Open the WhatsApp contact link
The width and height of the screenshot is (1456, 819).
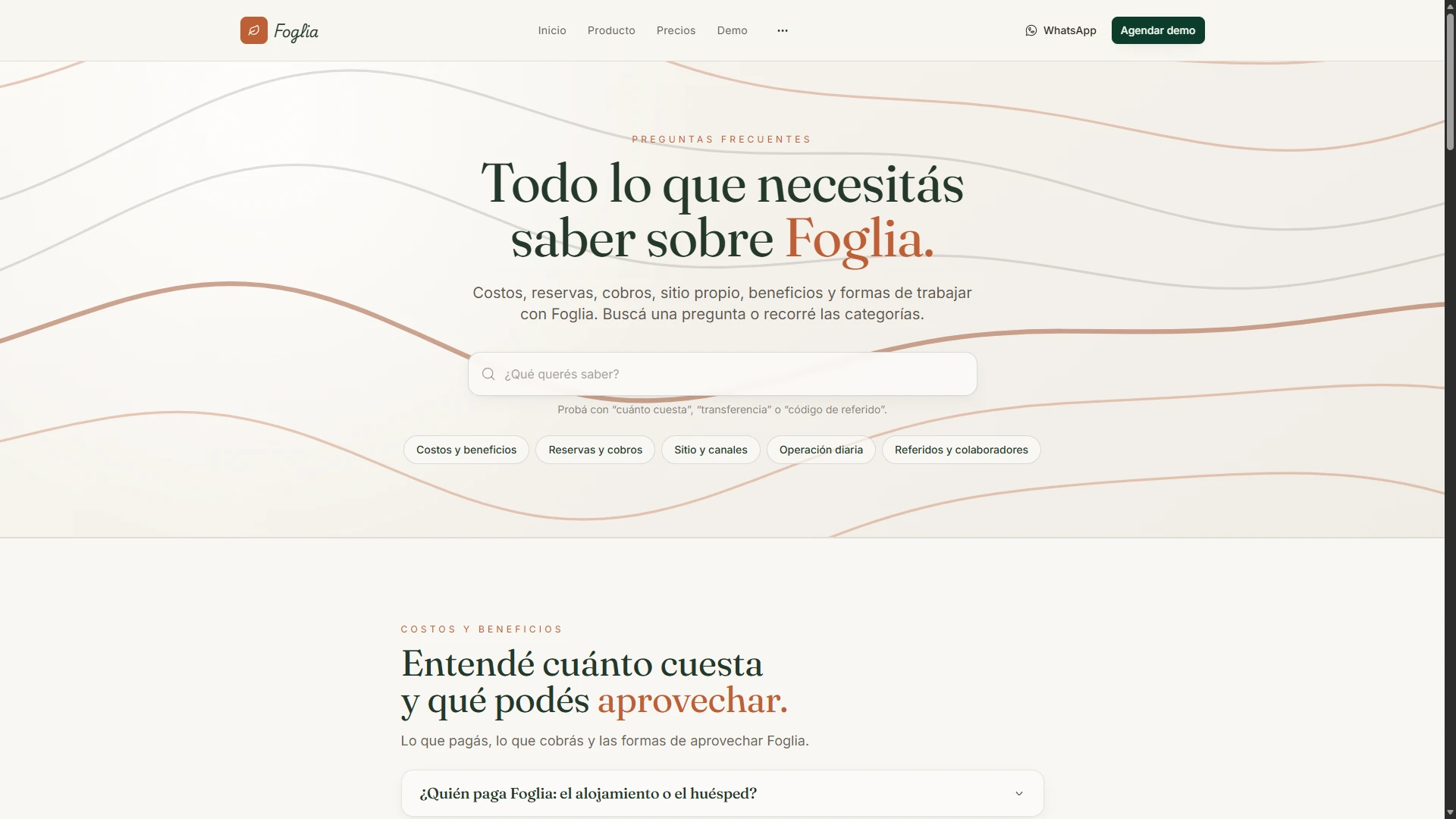click(x=1061, y=30)
